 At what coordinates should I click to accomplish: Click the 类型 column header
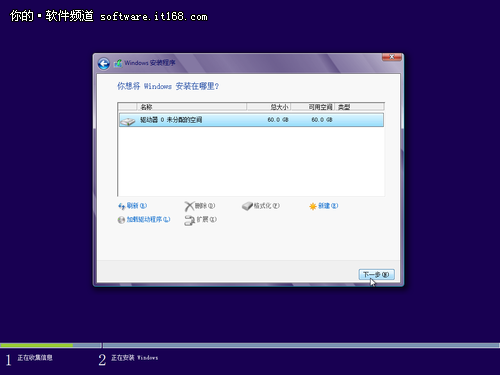coord(359,107)
